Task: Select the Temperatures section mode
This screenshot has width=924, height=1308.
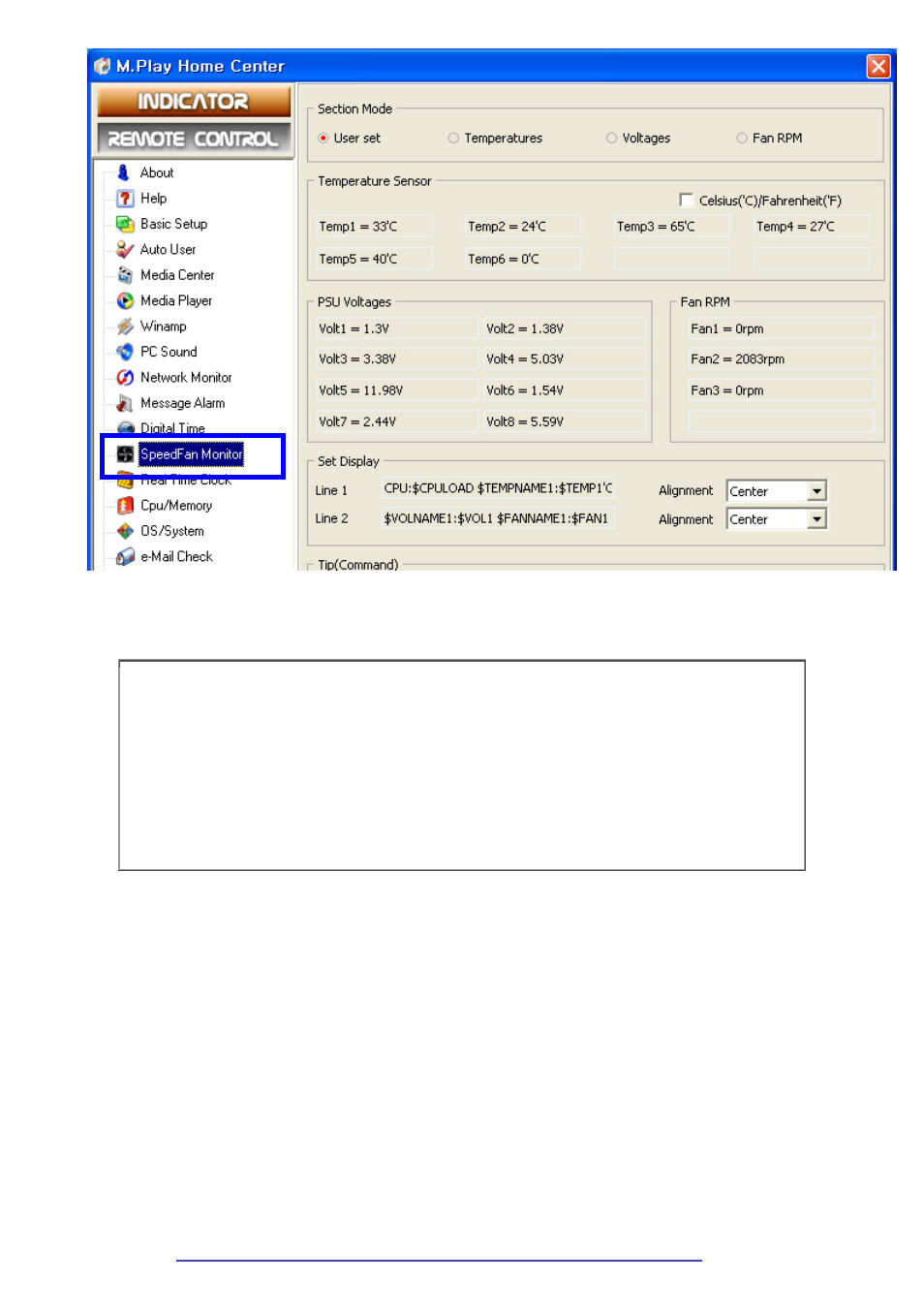Action: [x=453, y=139]
